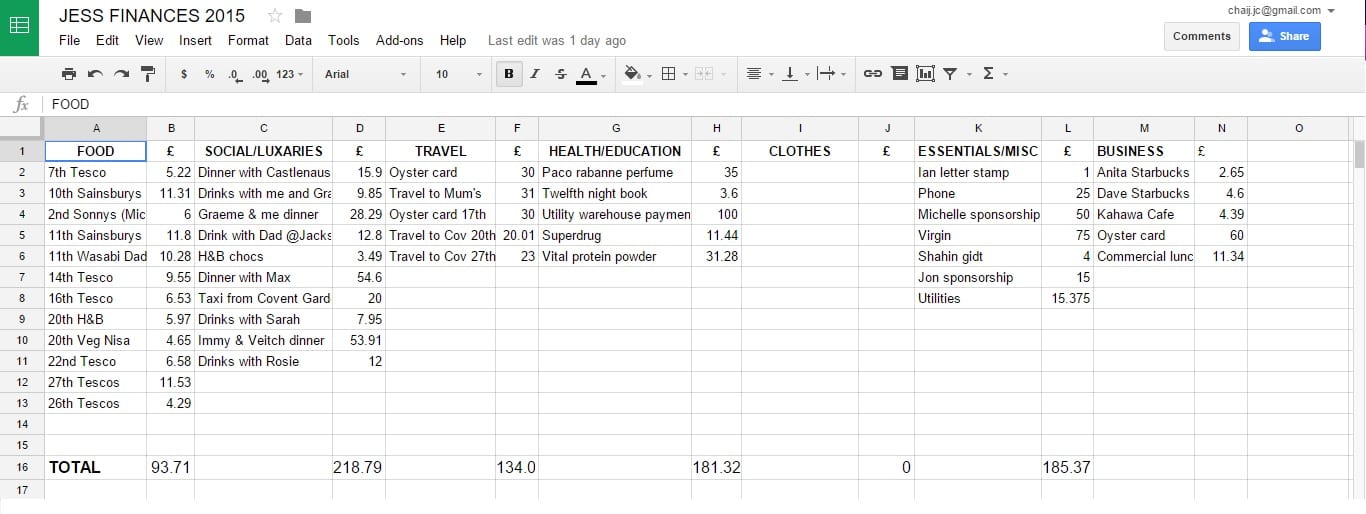Open the Functions sigma menu

pyautogui.click(x=993, y=74)
